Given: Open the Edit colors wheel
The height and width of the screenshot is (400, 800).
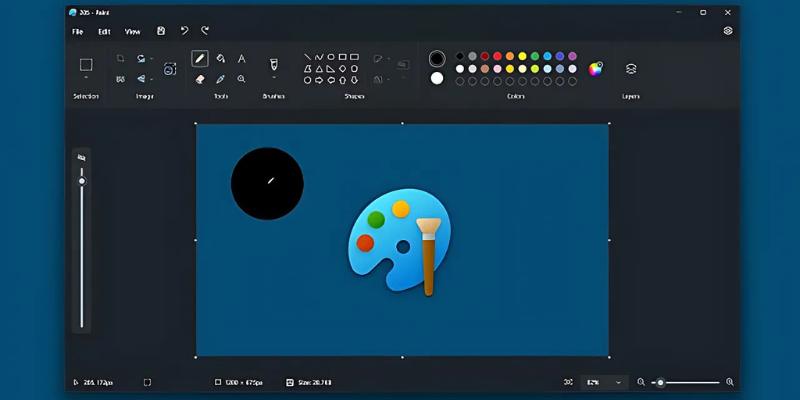Looking at the screenshot, I should (595, 69).
